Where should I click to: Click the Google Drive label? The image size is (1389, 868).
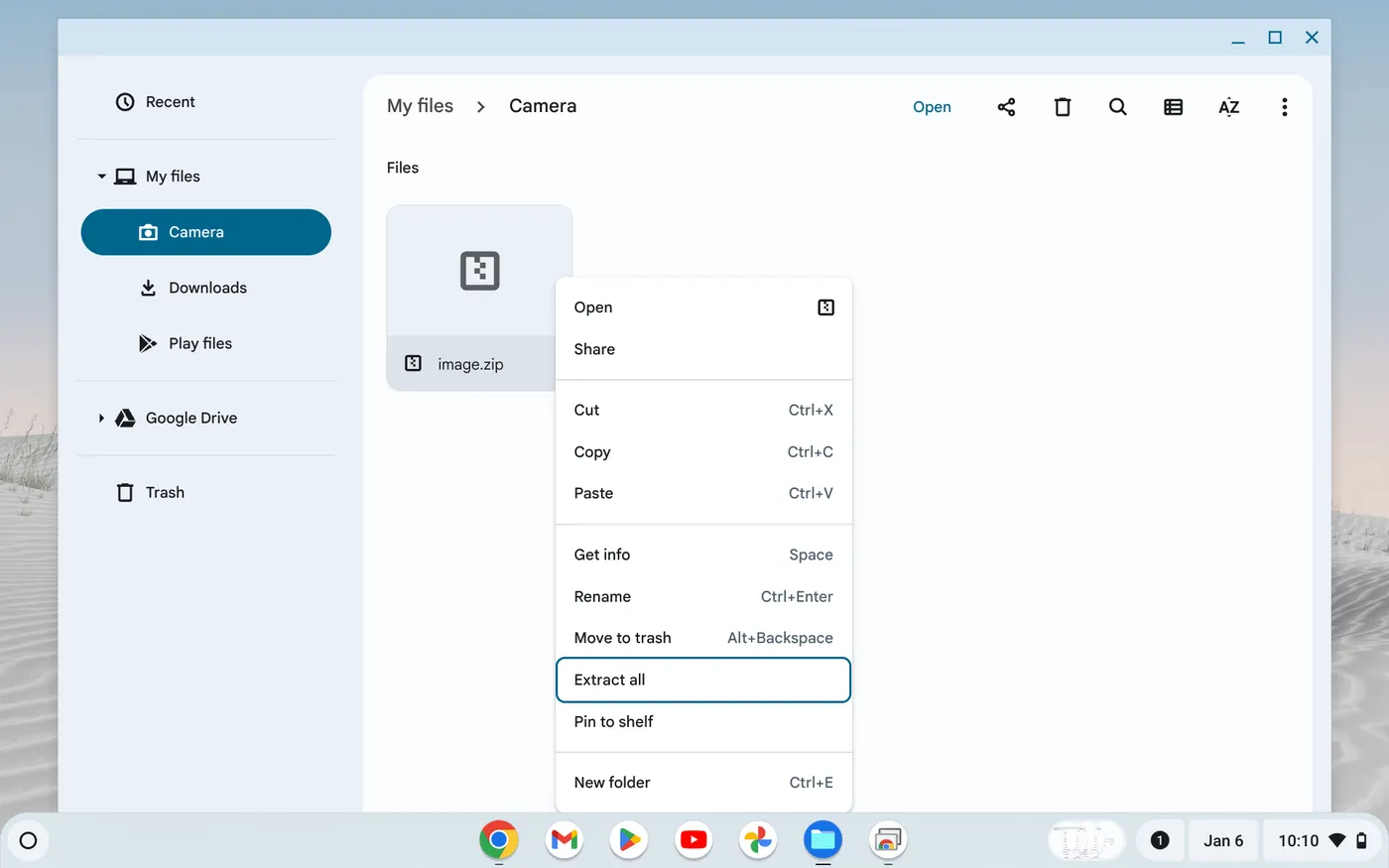click(191, 419)
